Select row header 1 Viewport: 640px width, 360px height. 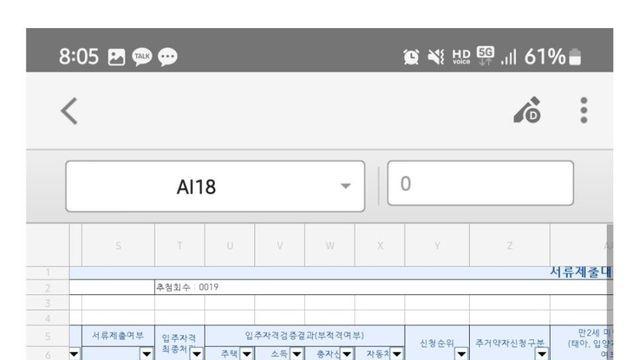click(x=48, y=273)
